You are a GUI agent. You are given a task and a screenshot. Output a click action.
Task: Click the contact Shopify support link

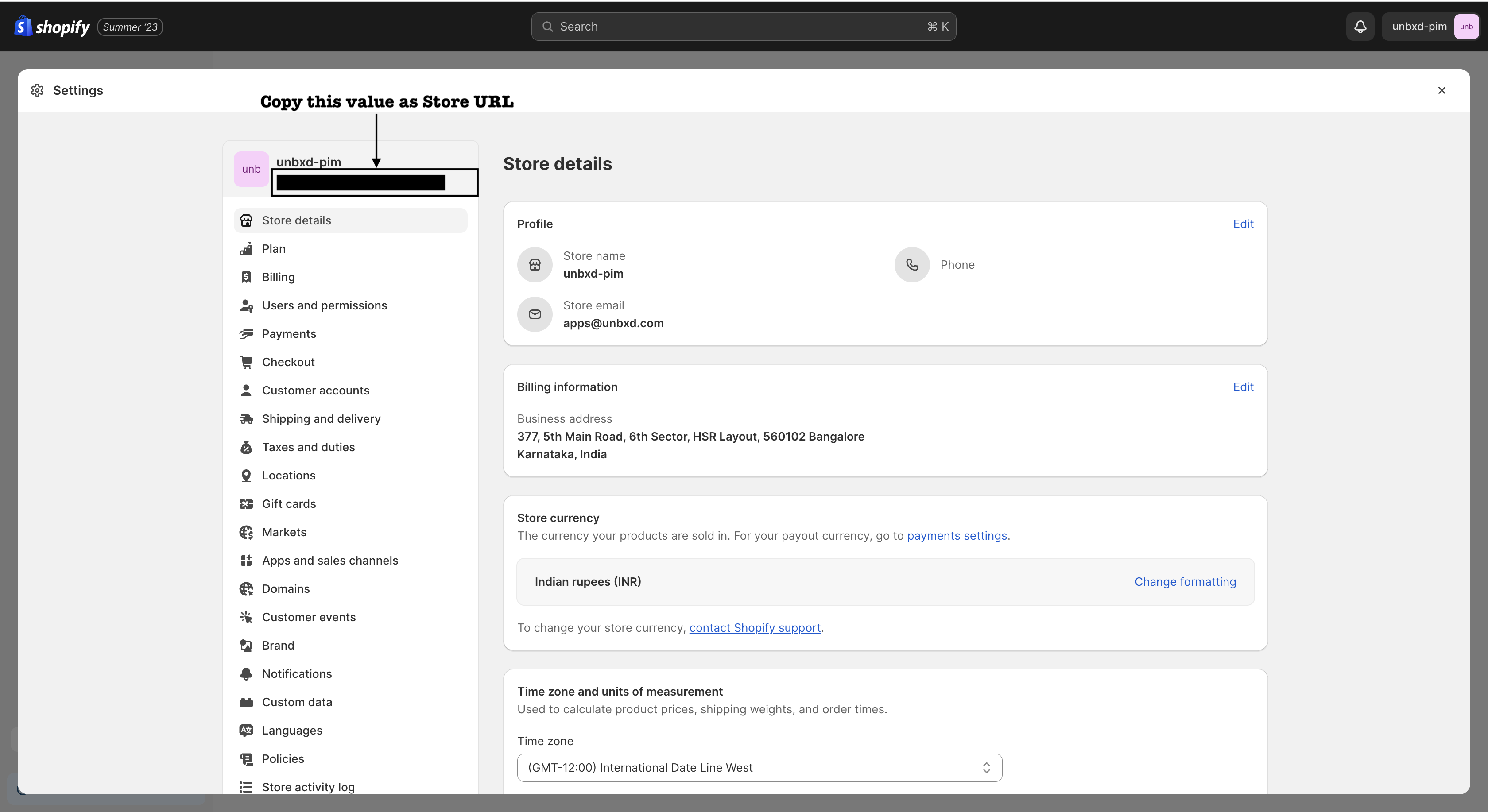click(x=755, y=628)
